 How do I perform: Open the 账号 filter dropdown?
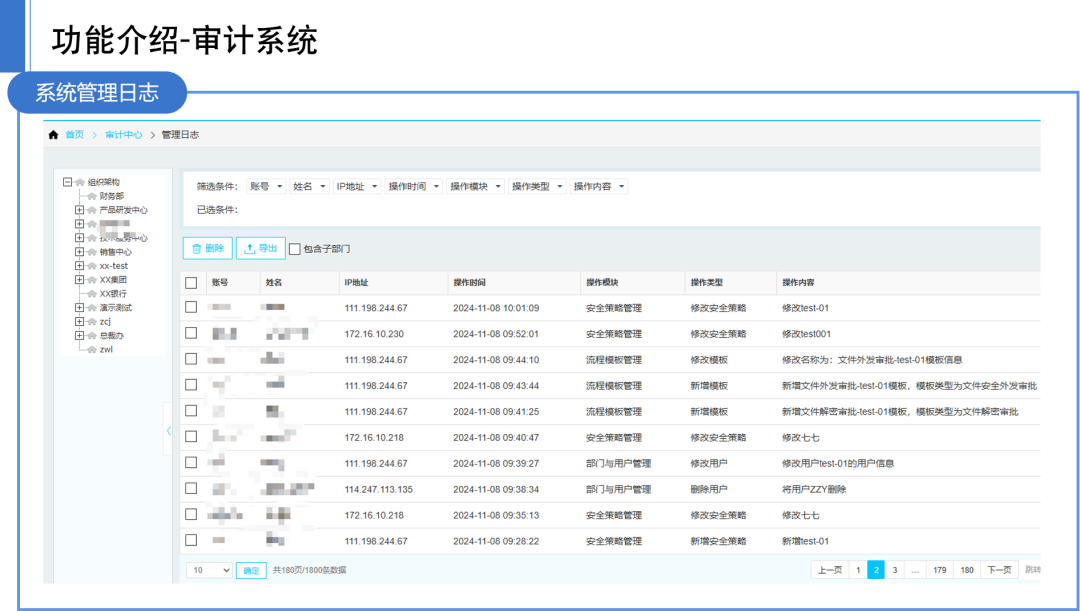(x=267, y=187)
